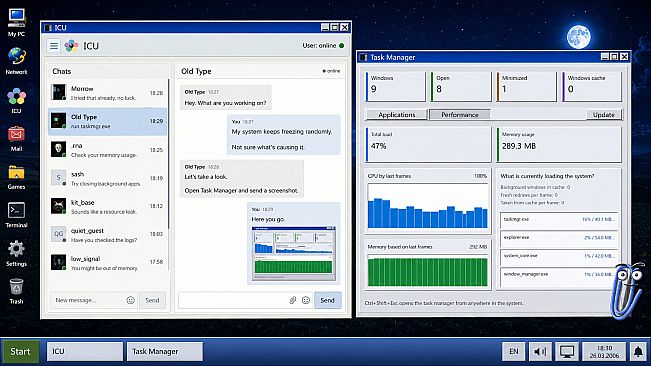Click the New message input field
Viewport: 651px width, 366px height.
(x=89, y=300)
